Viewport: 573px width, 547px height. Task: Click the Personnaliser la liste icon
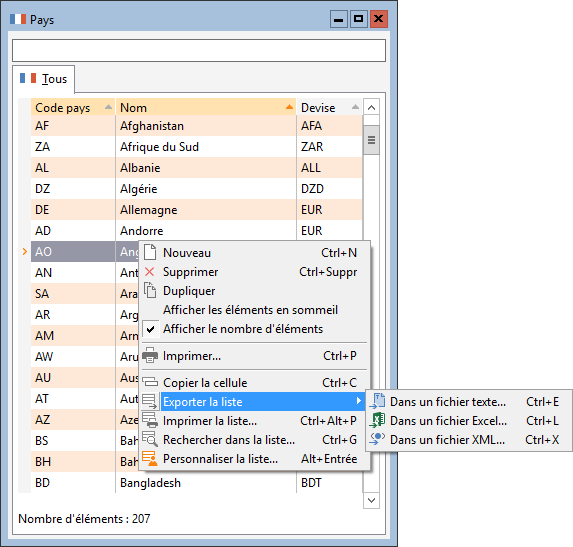click(x=150, y=459)
